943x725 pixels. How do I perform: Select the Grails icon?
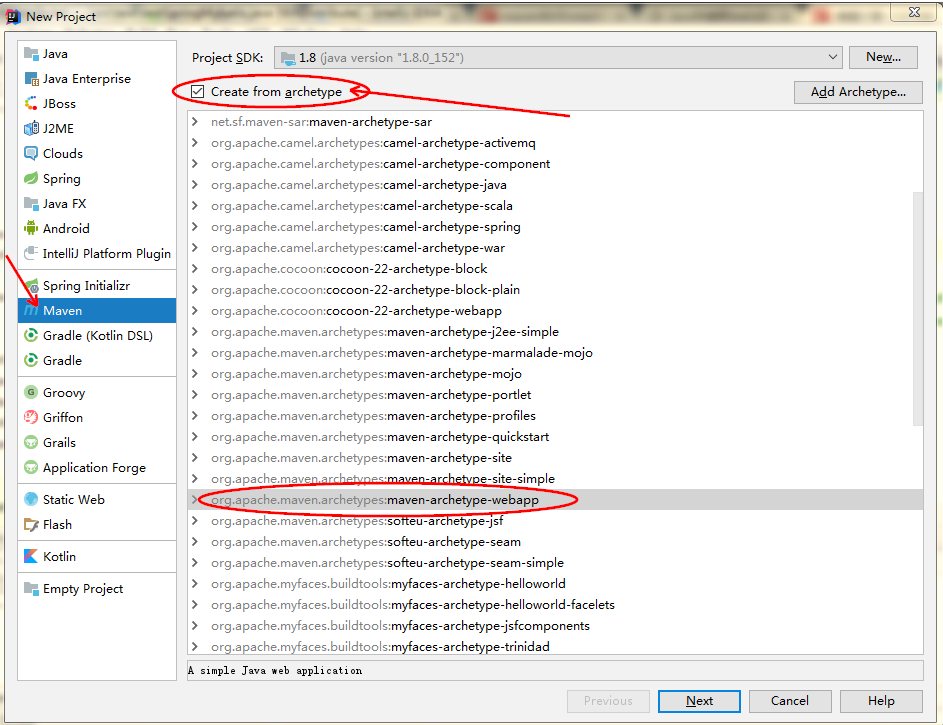pyautogui.click(x=31, y=442)
